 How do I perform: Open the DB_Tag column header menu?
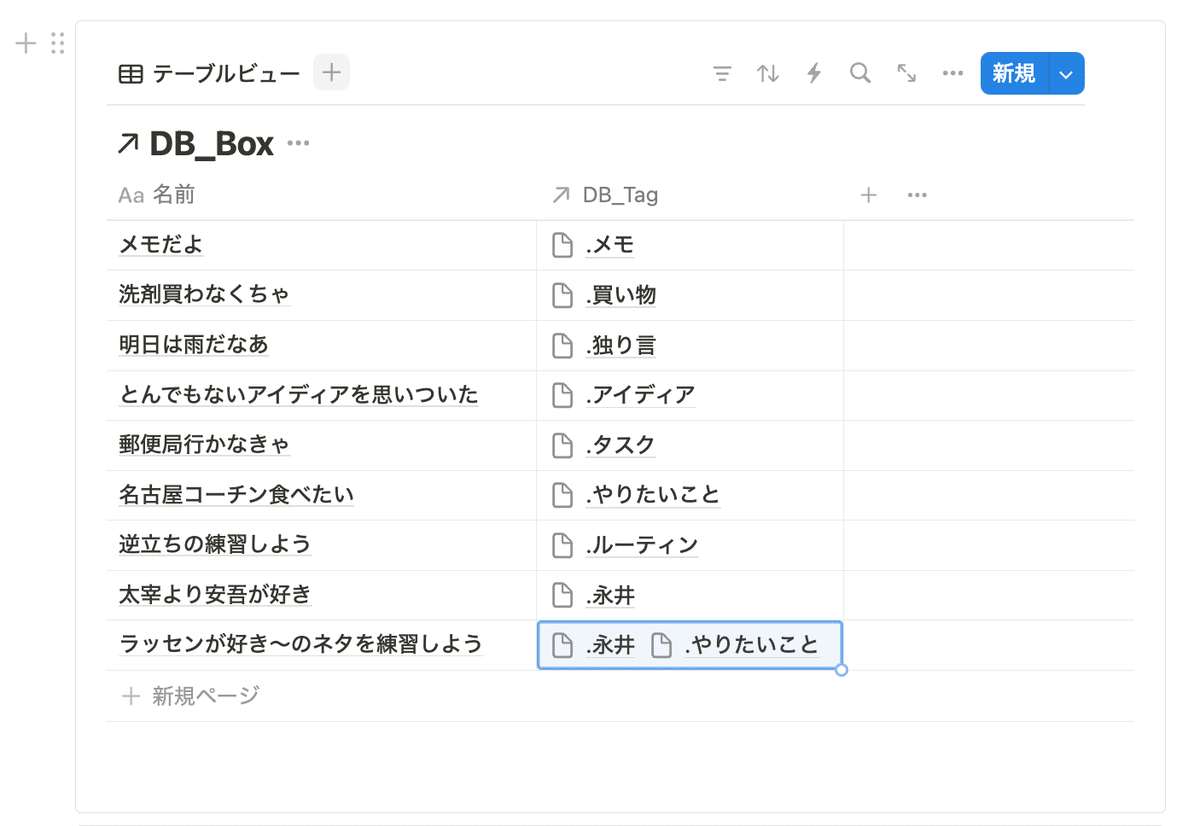(605, 195)
